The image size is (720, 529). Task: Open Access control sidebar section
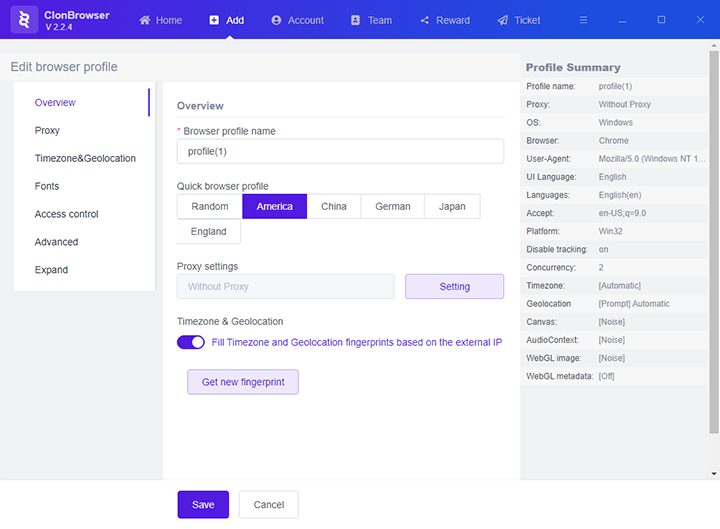(67, 214)
